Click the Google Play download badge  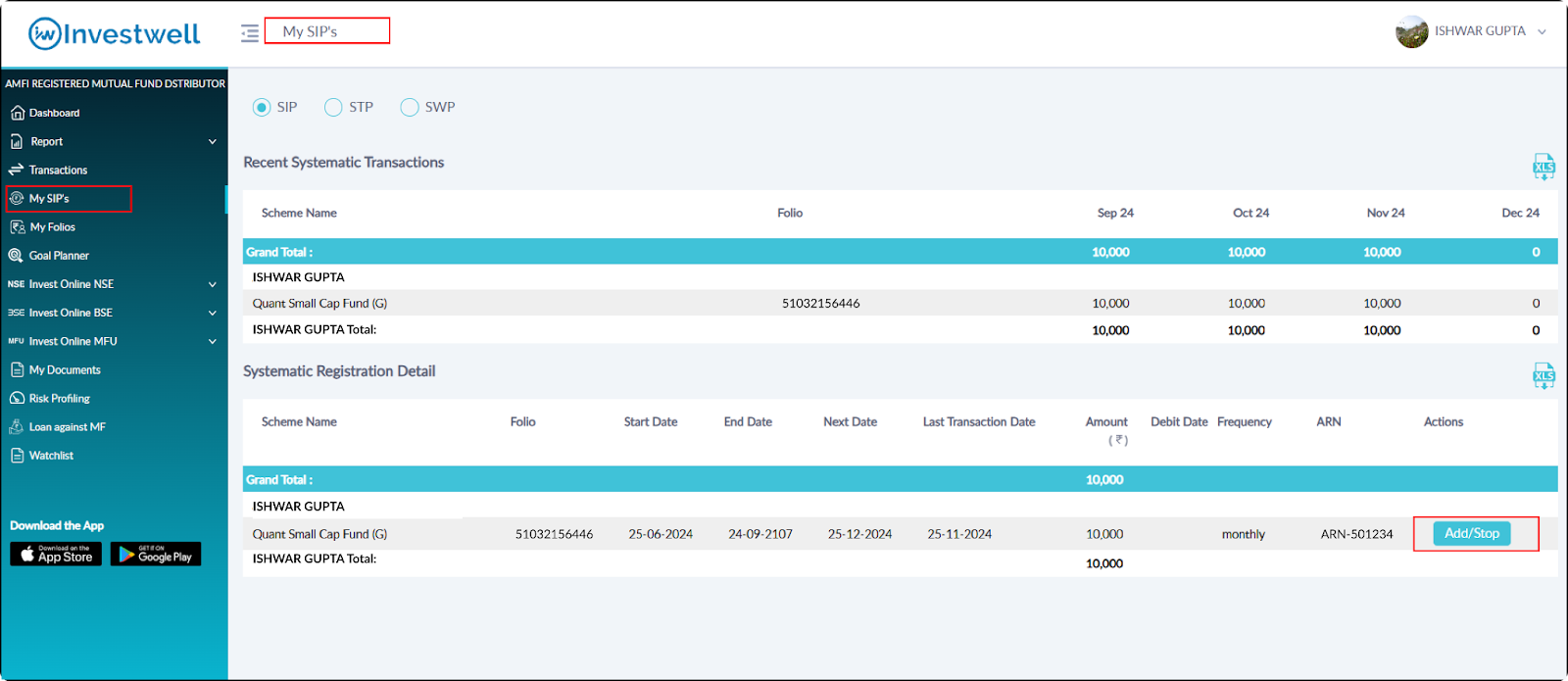point(156,554)
